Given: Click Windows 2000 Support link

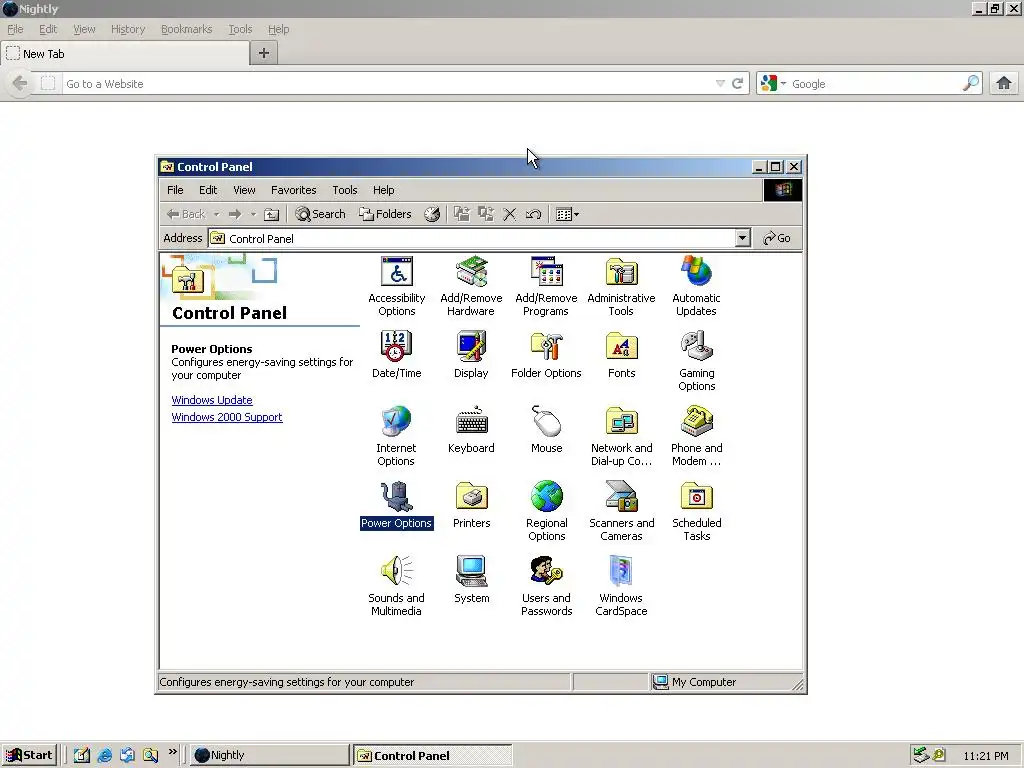Looking at the screenshot, I should tap(227, 417).
